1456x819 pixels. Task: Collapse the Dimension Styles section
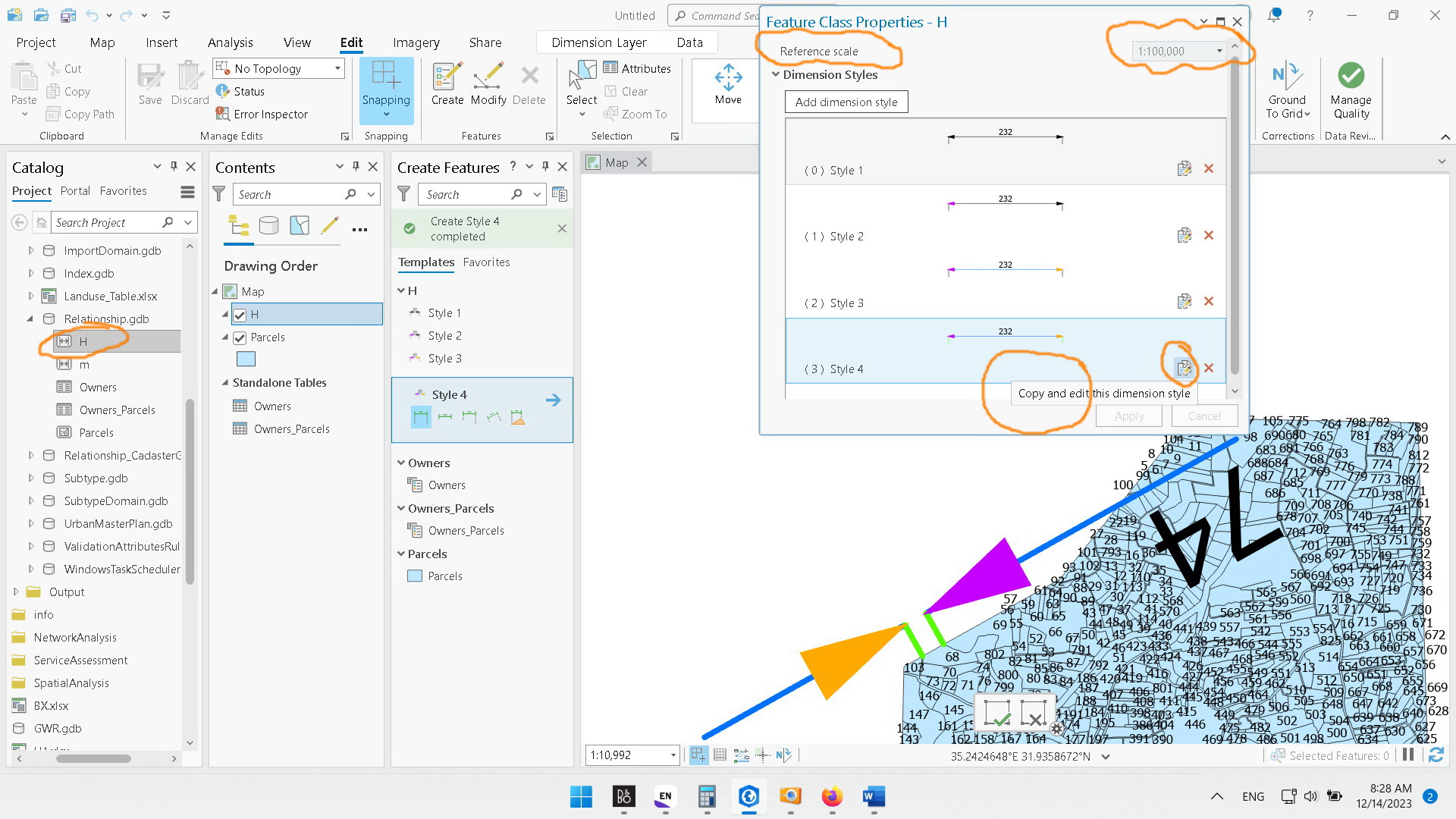(775, 74)
